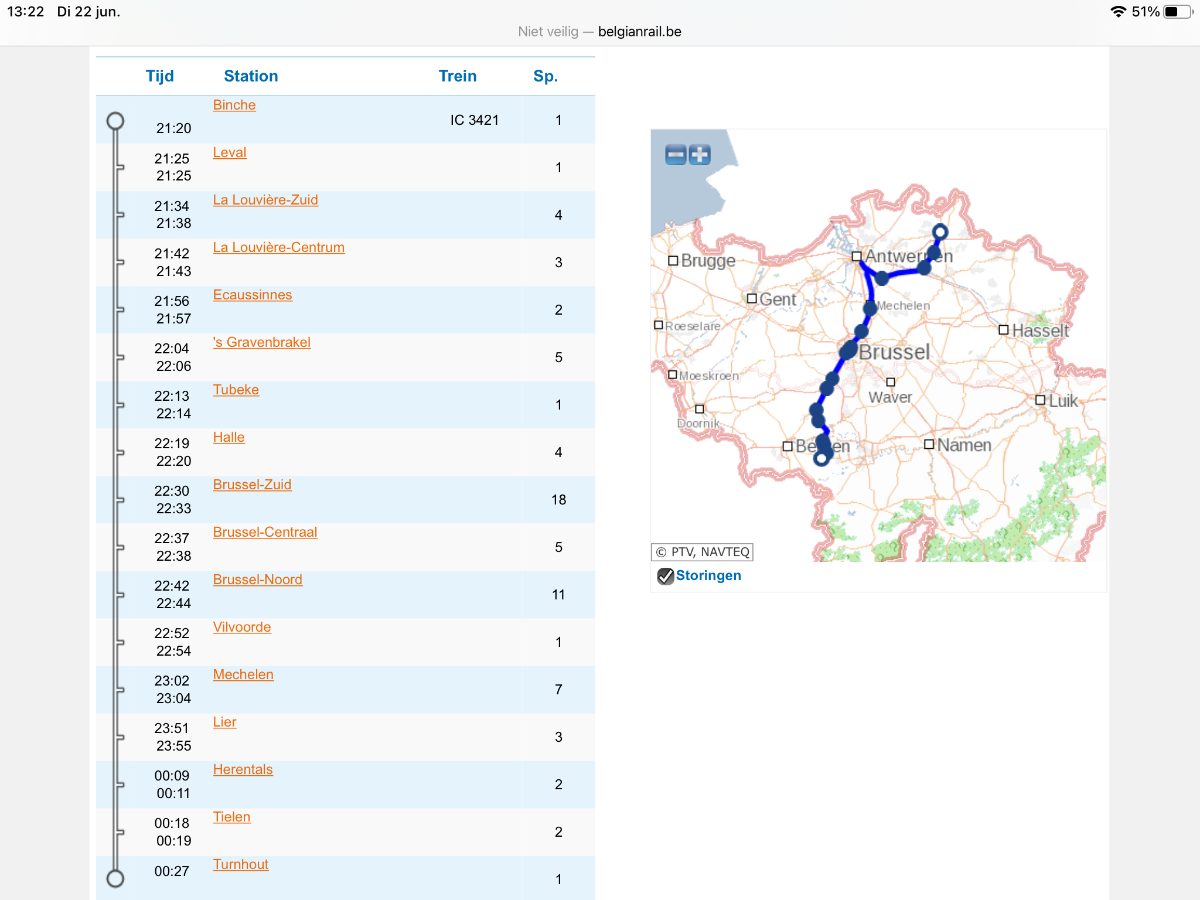Zoom out the route map
Image resolution: width=1200 pixels, height=900 pixels.
pos(676,155)
